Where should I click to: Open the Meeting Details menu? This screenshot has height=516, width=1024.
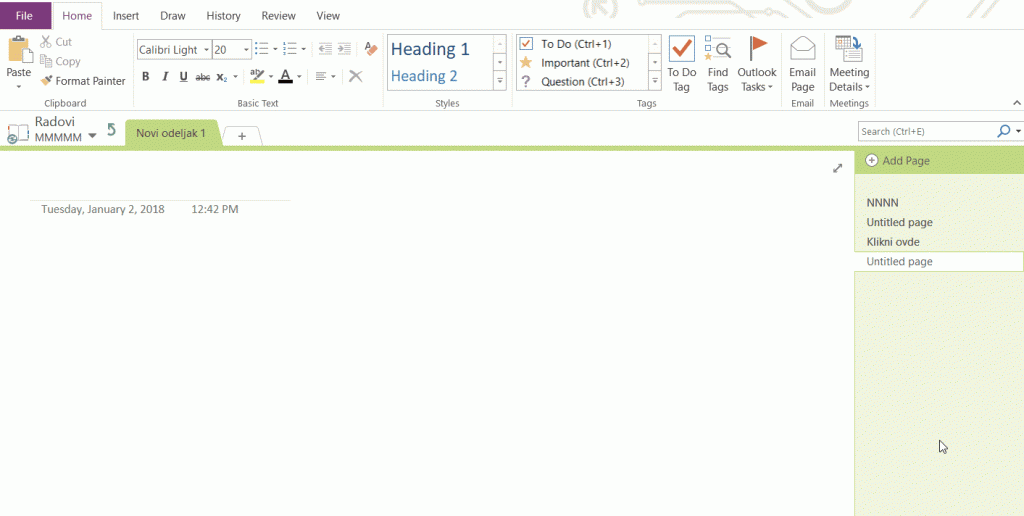(849, 64)
